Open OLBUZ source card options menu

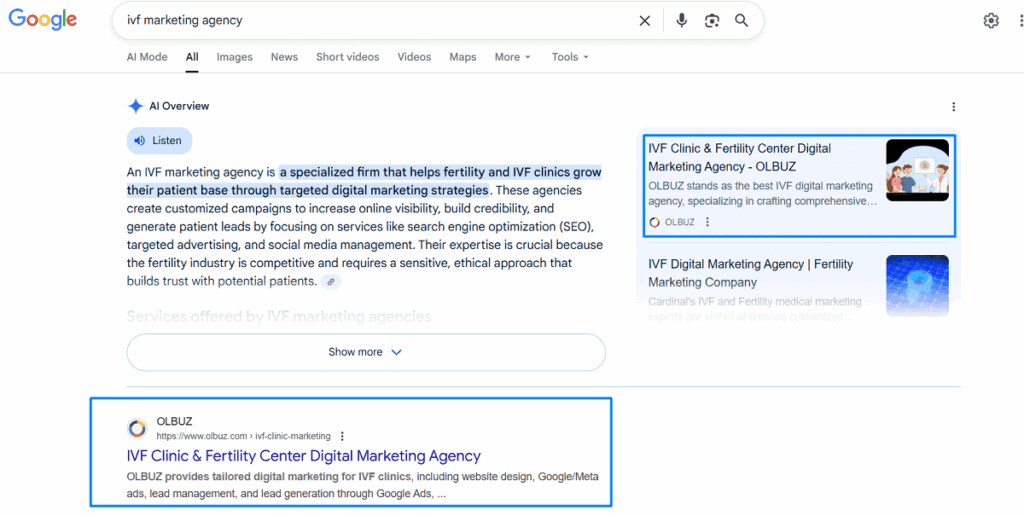pos(707,222)
